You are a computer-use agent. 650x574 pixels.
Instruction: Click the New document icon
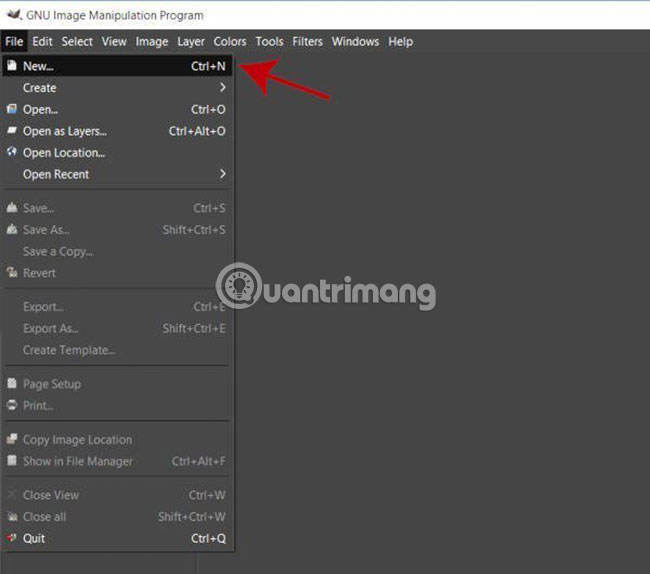[12, 65]
